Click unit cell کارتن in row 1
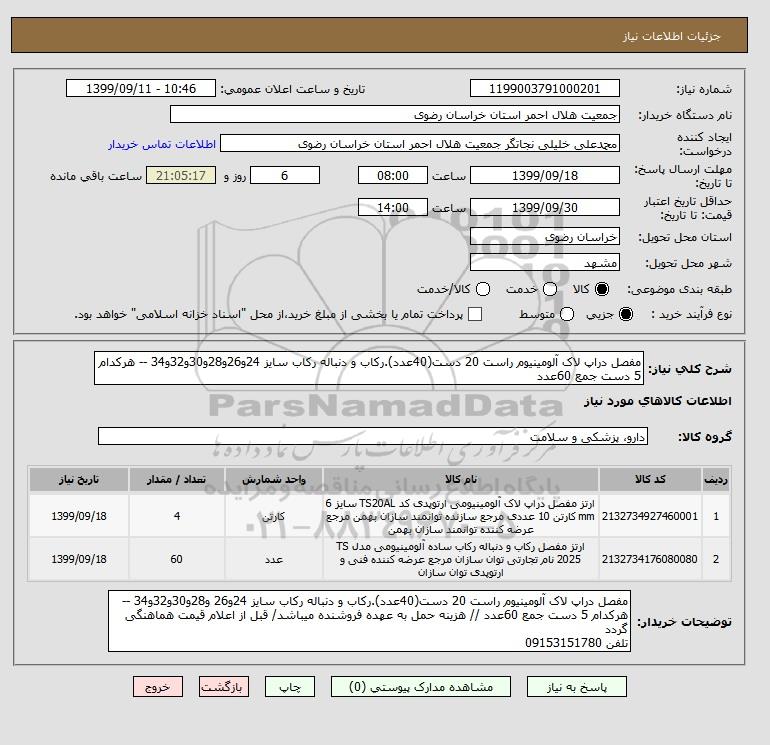The image size is (770, 745). (x=274, y=516)
